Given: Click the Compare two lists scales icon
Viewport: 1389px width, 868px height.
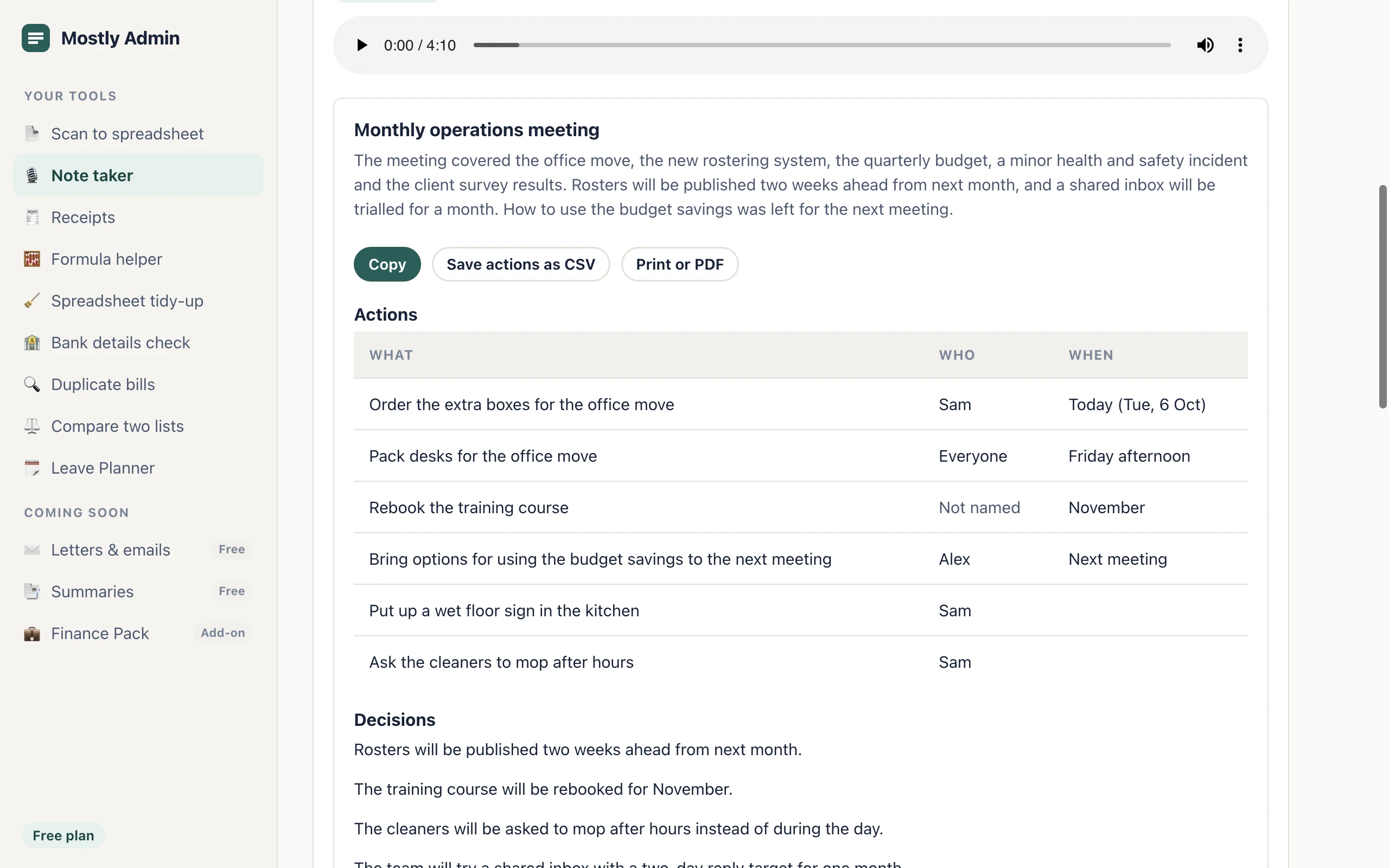Looking at the screenshot, I should click(32, 426).
